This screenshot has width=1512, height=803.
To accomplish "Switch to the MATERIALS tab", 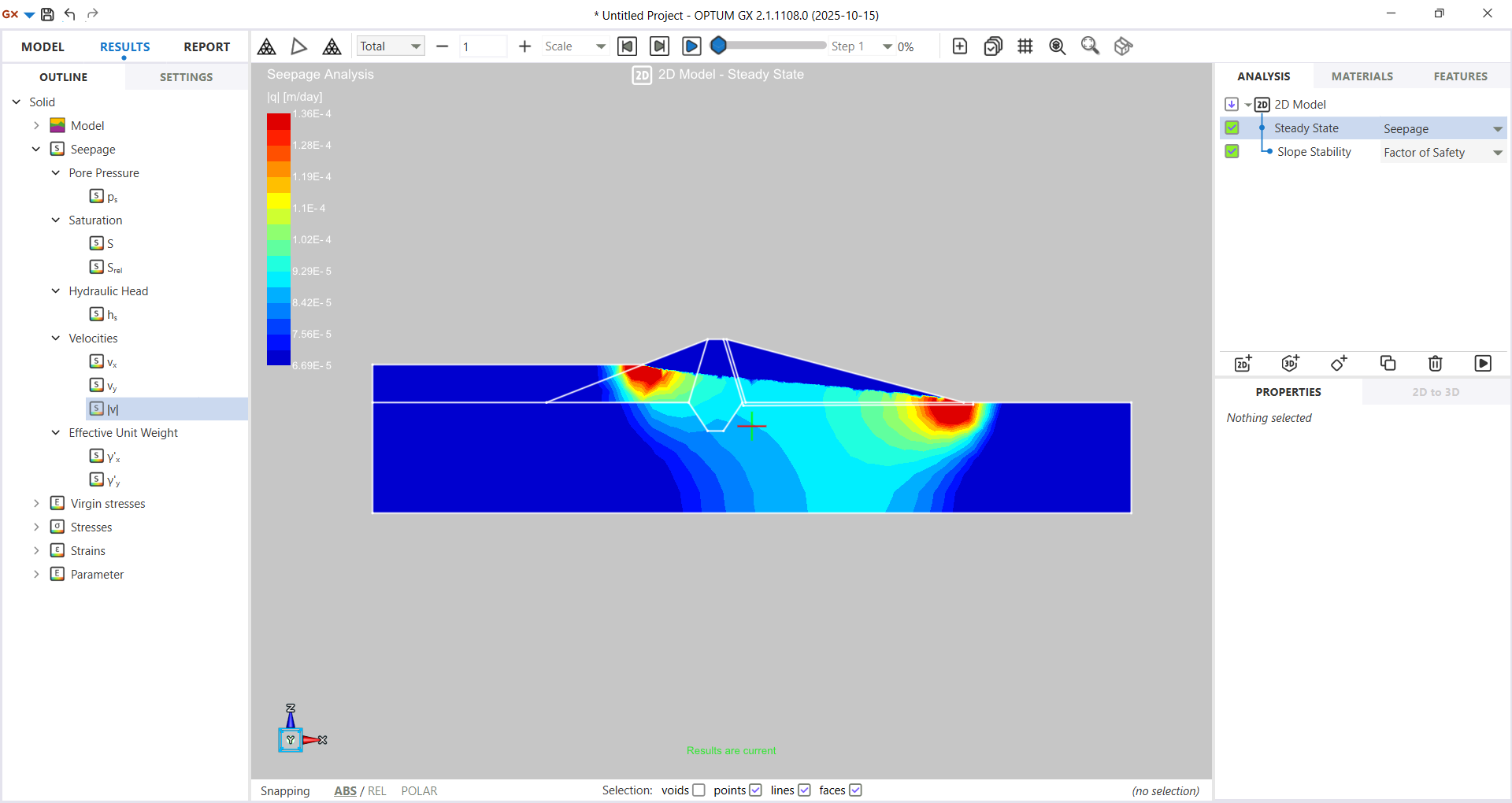I will point(1362,76).
